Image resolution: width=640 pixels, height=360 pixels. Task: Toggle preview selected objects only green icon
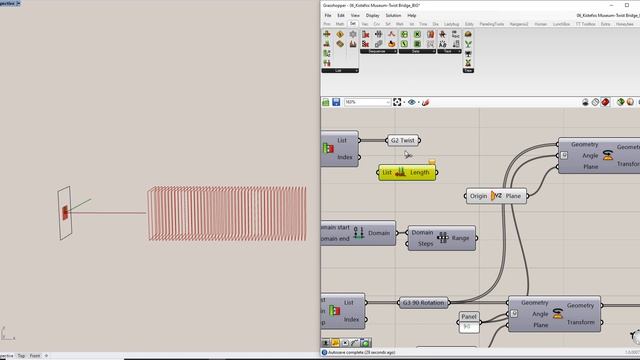[620, 102]
